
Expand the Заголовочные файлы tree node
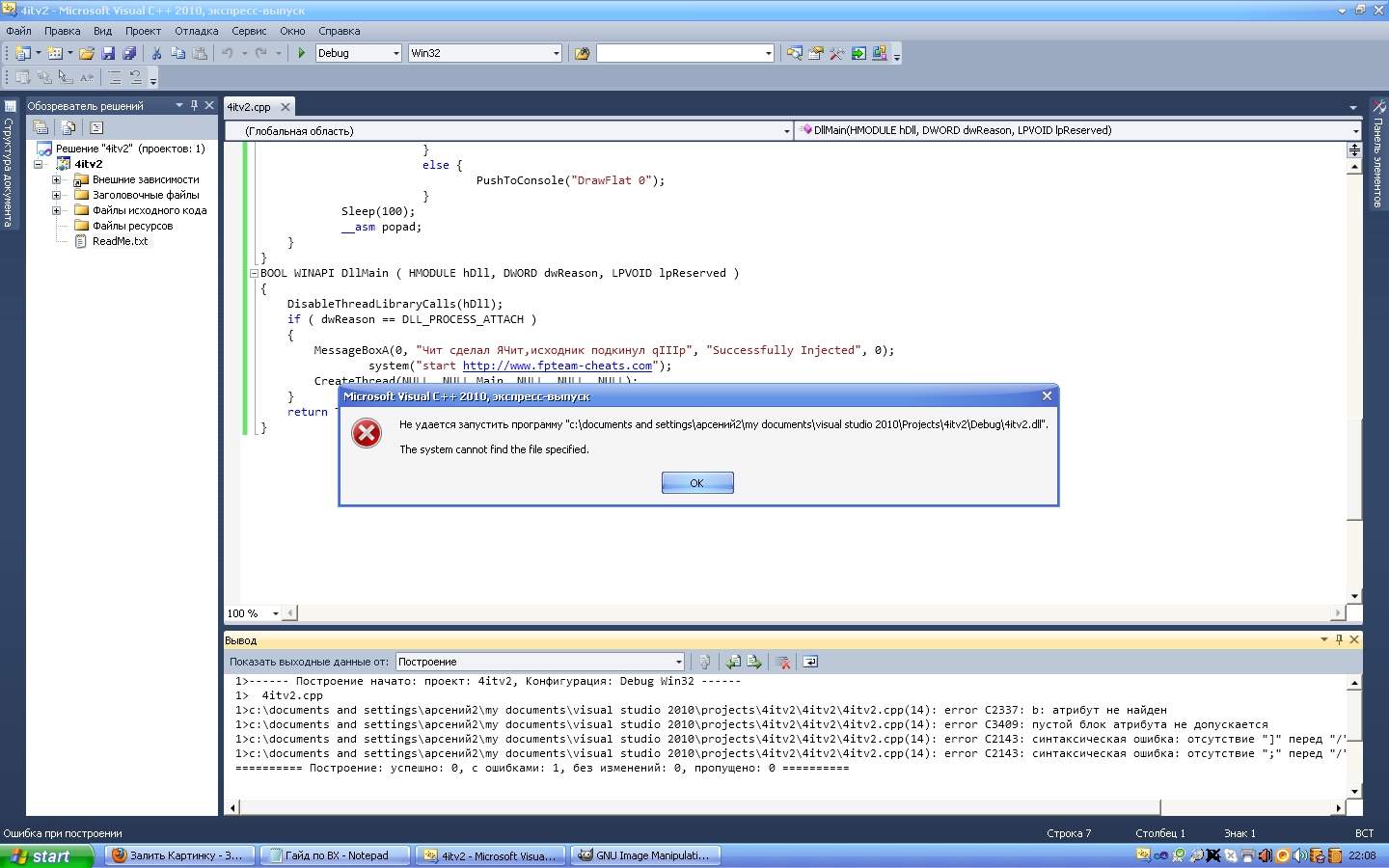coord(56,195)
